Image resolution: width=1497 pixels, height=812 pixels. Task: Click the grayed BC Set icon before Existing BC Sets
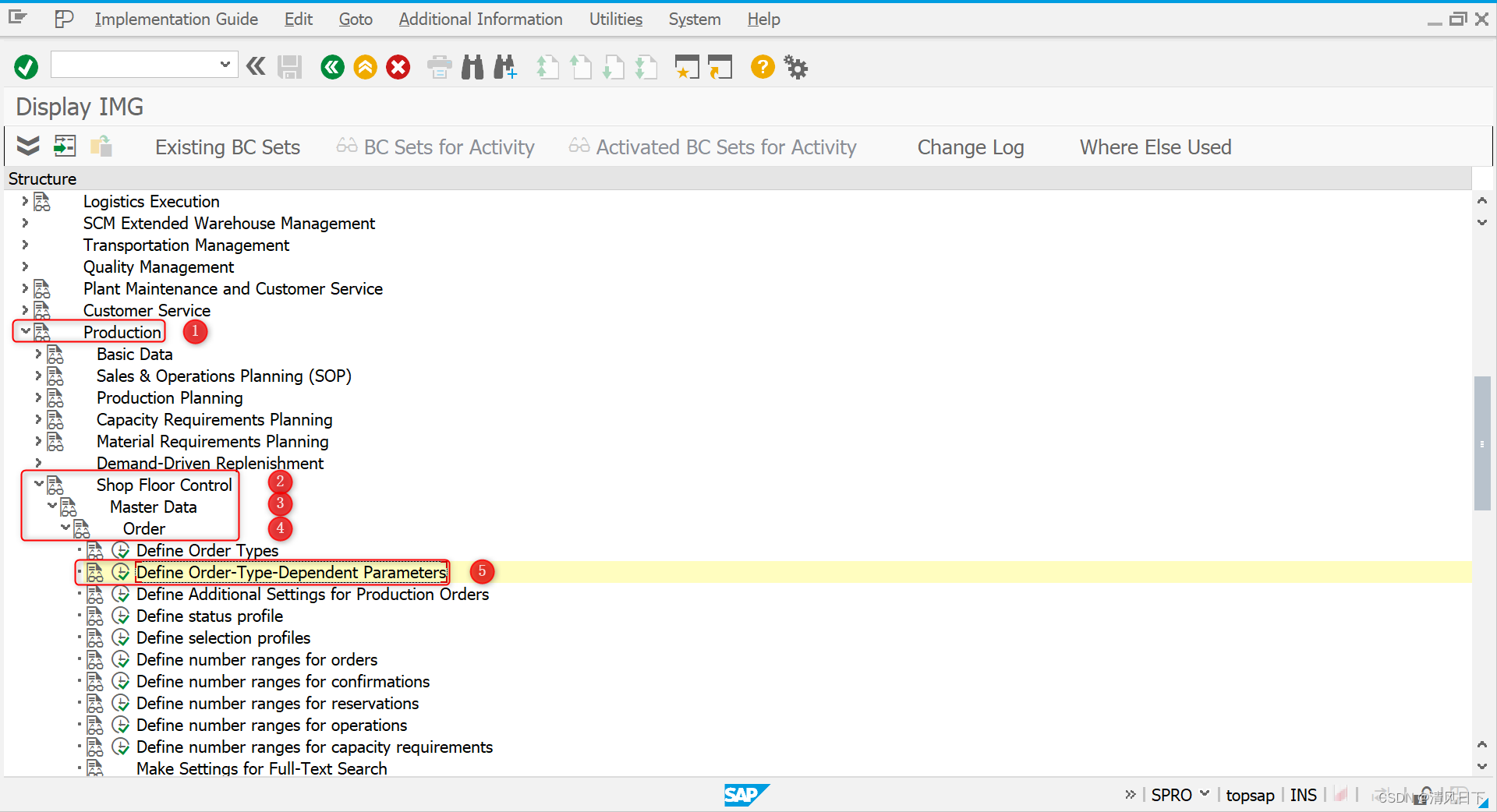pyautogui.click(x=101, y=146)
